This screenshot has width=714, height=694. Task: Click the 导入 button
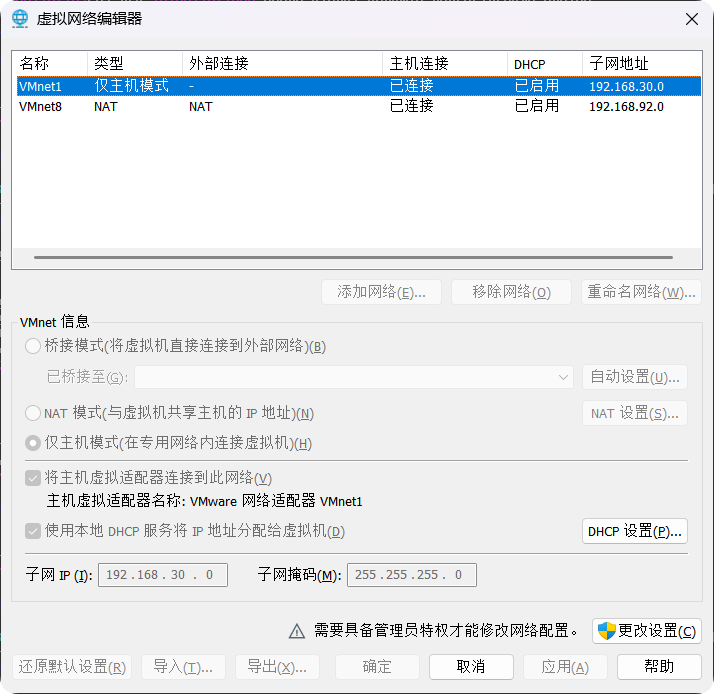click(x=183, y=667)
